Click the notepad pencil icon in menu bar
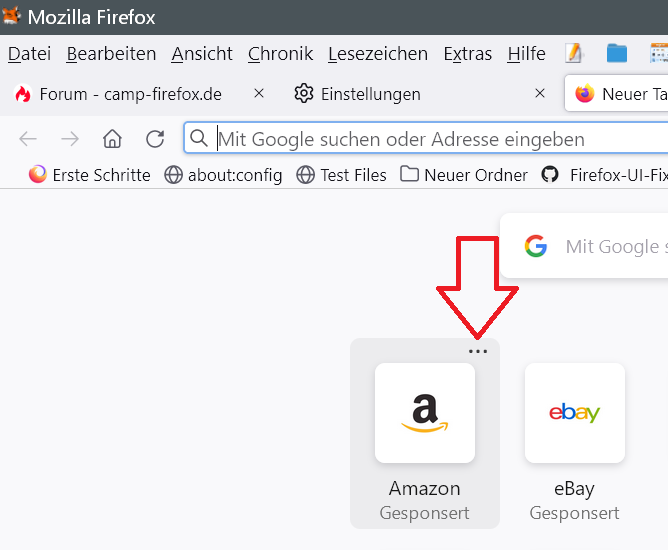The width and height of the screenshot is (668, 550). point(574,54)
